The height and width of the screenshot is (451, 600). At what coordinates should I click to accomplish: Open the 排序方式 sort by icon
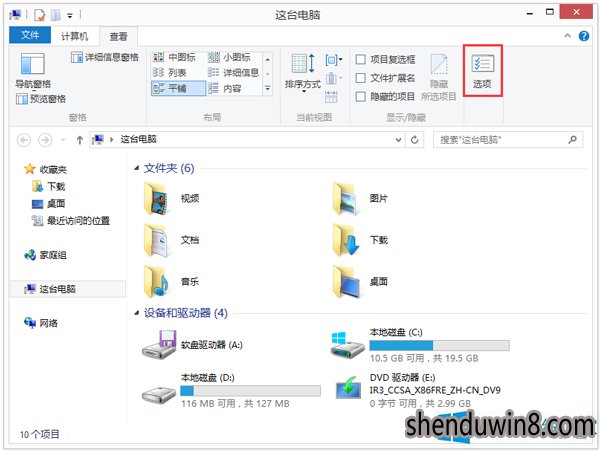(303, 63)
